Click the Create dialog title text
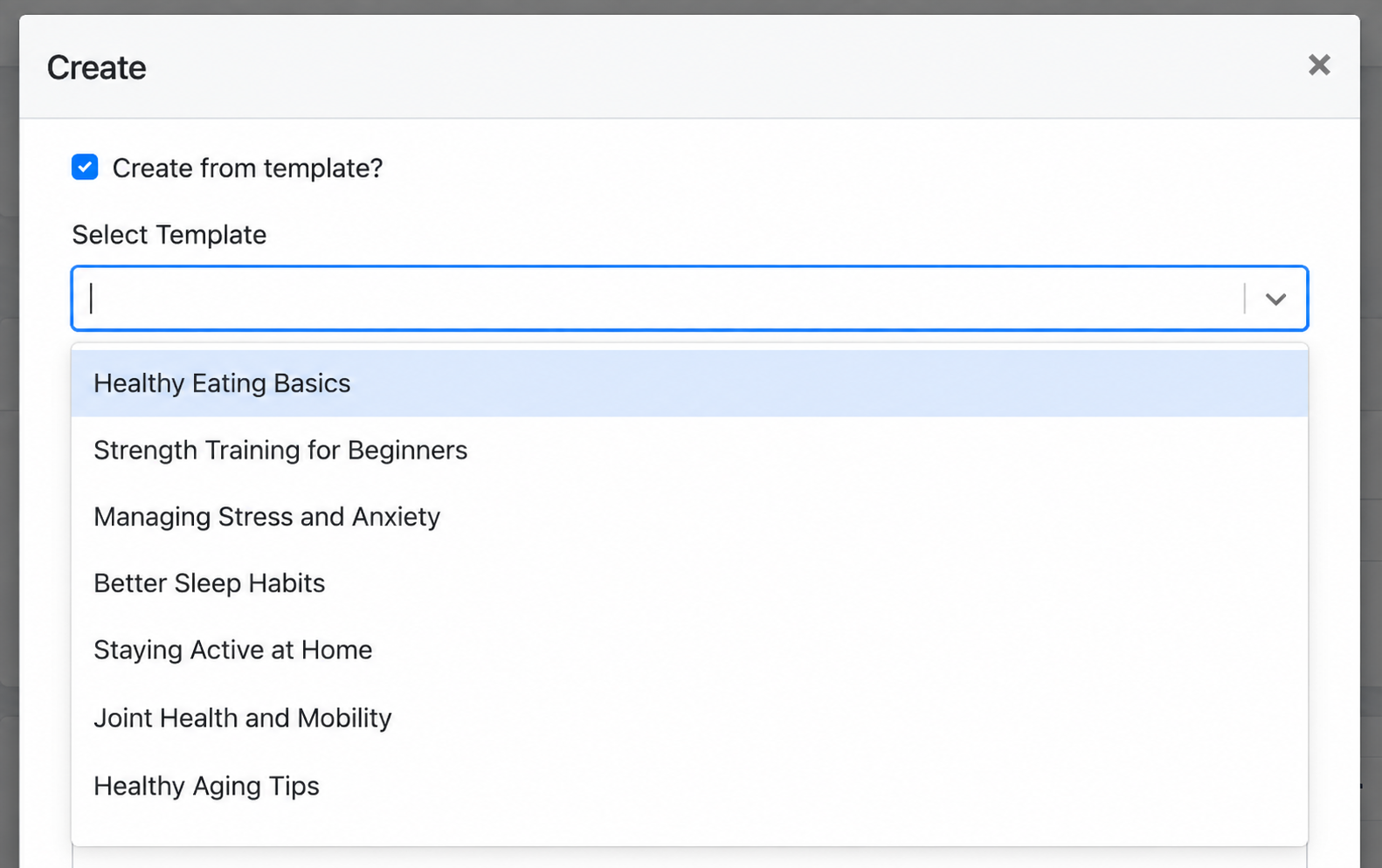Screen dimensions: 1382x868 point(96,67)
